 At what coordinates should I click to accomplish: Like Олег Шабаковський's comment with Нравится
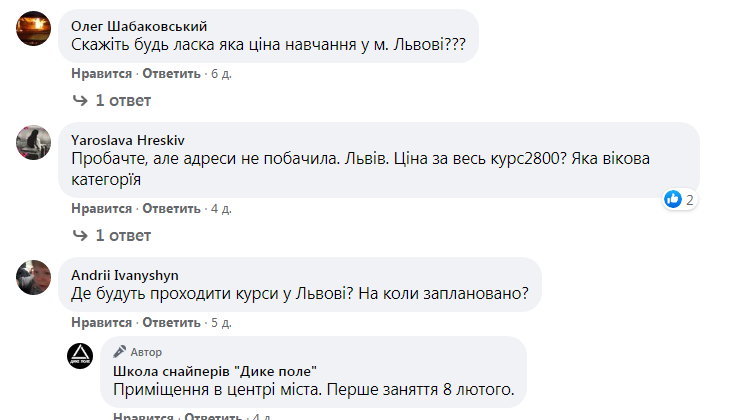(101, 74)
